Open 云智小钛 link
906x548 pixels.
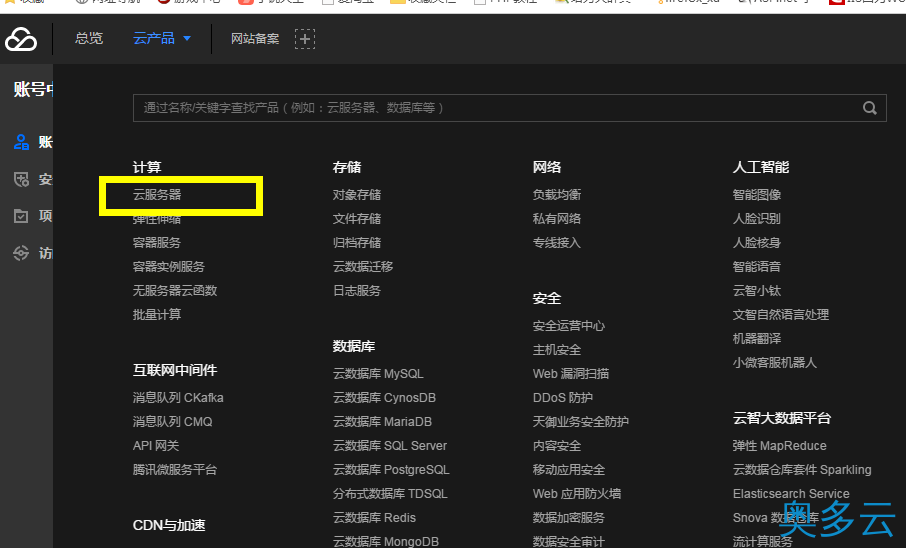pos(757,291)
